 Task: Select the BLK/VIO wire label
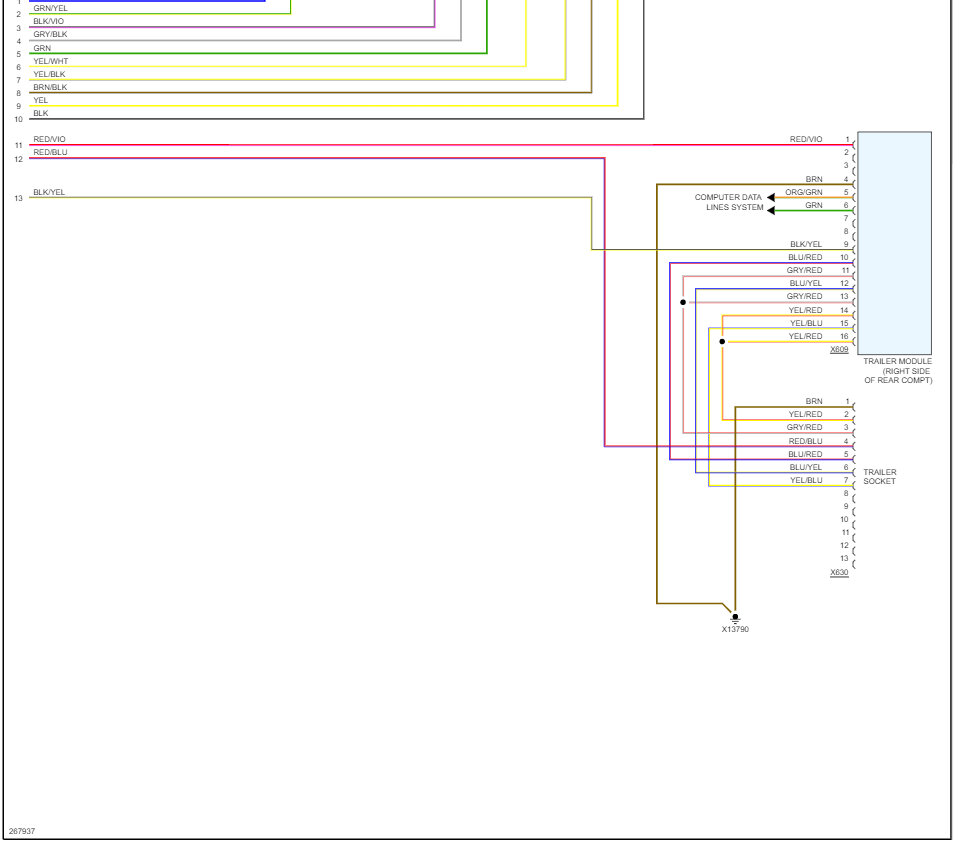49,21
